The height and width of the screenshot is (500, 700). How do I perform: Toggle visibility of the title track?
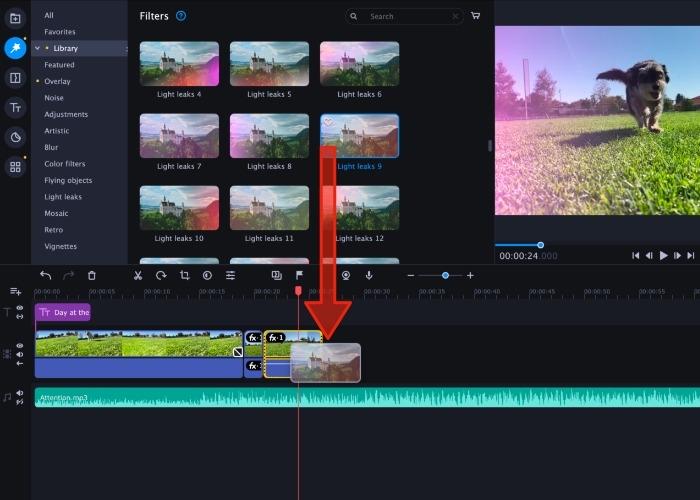click(19, 309)
